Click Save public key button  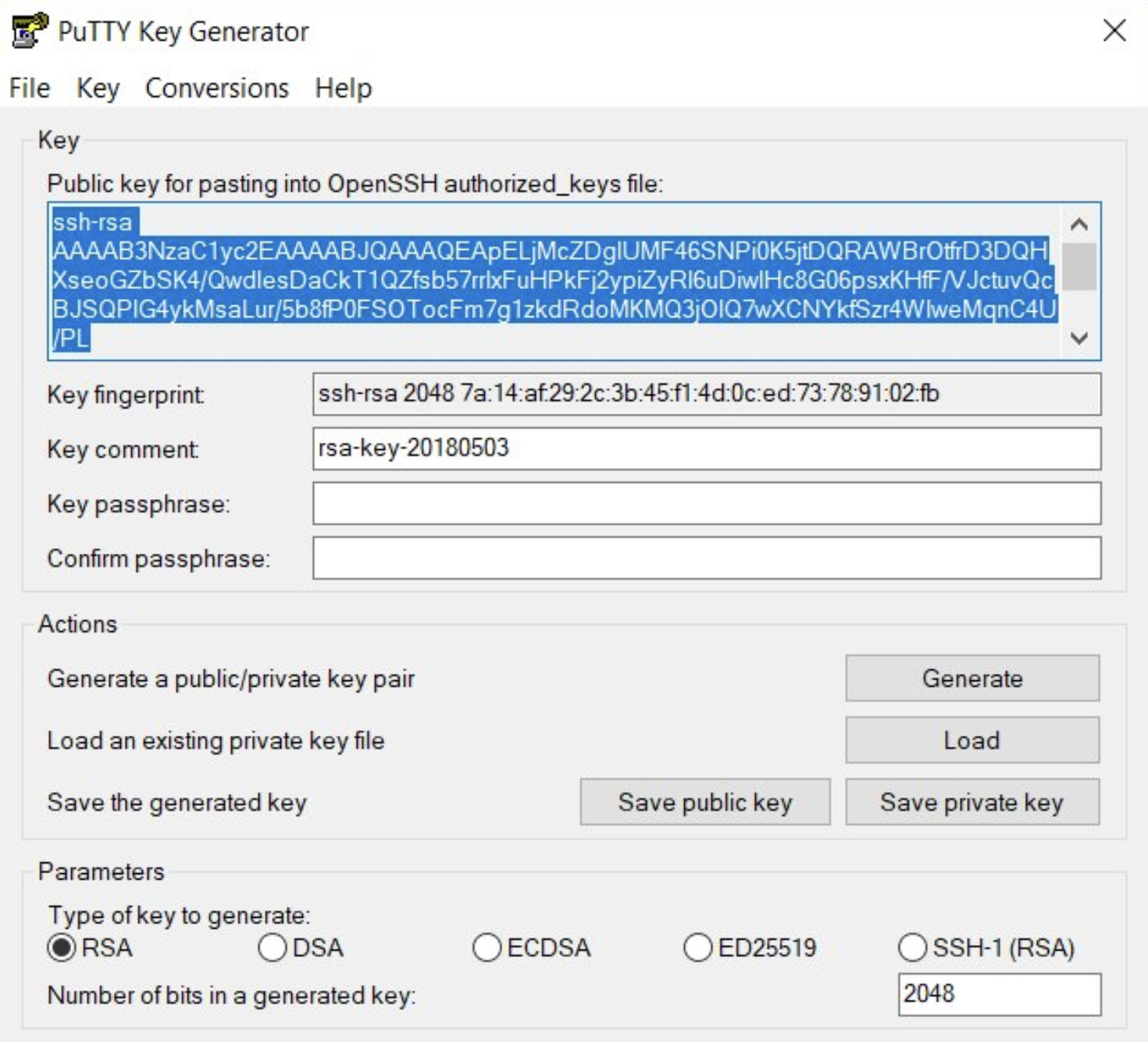(705, 801)
